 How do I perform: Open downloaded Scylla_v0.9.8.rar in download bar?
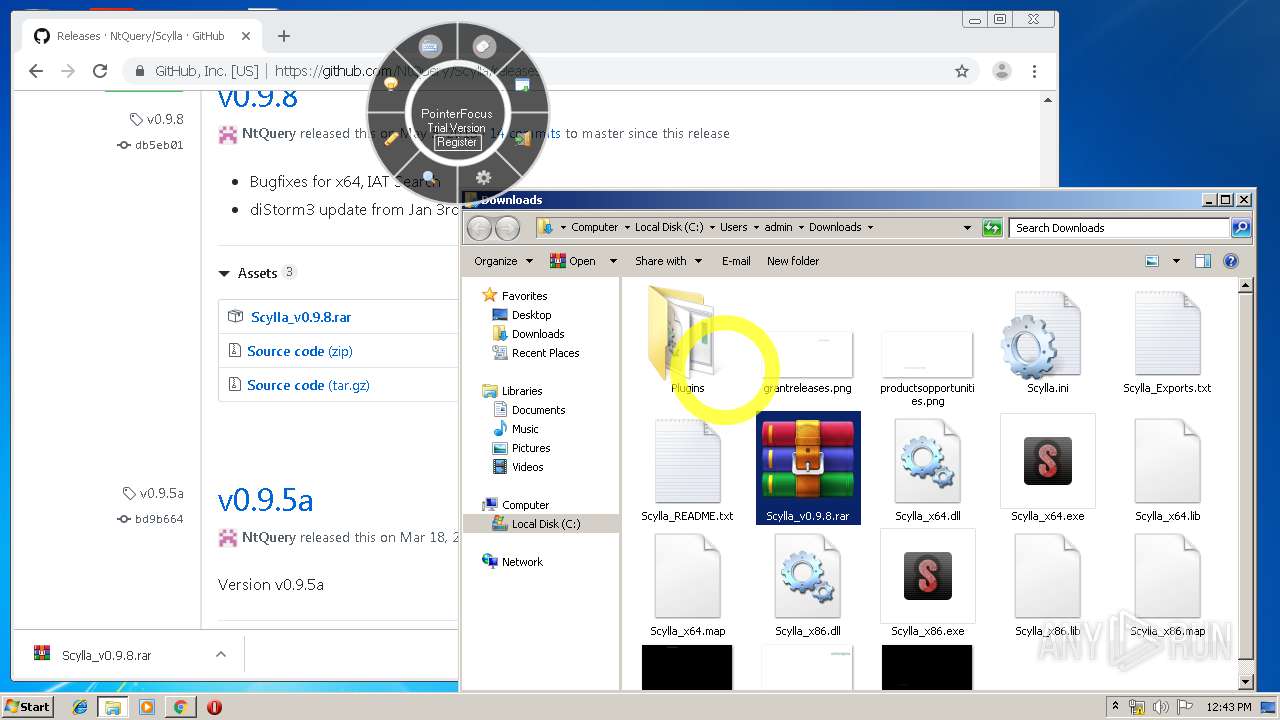pyautogui.click(x=107, y=655)
